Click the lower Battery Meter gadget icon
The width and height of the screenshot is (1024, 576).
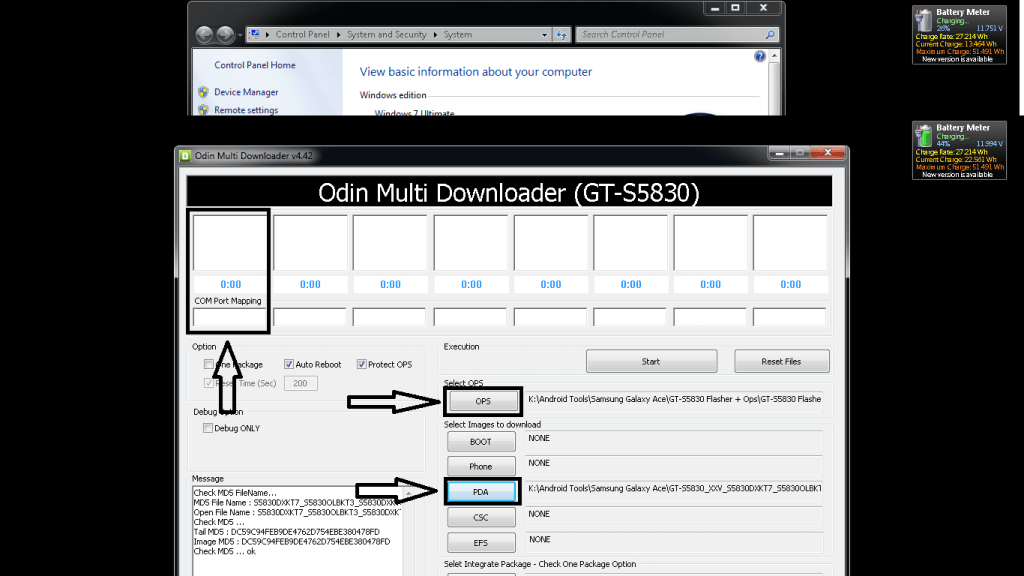[x=924, y=135]
